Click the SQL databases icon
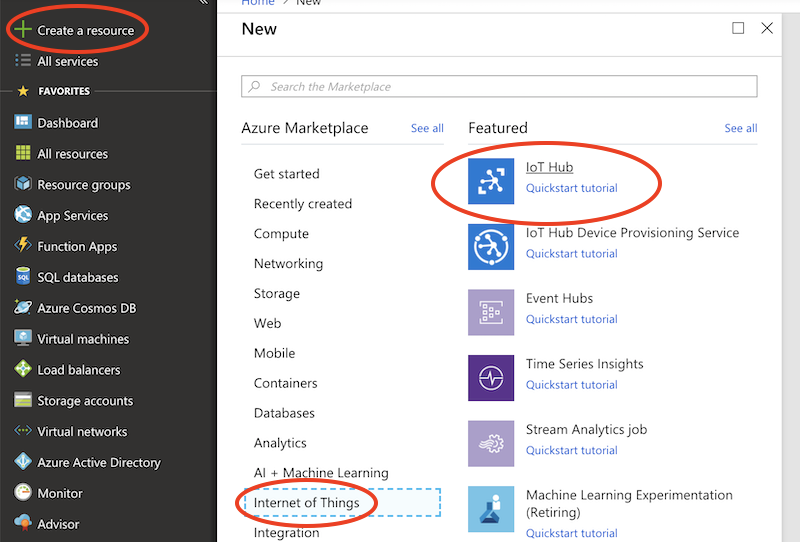 [23, 276]
